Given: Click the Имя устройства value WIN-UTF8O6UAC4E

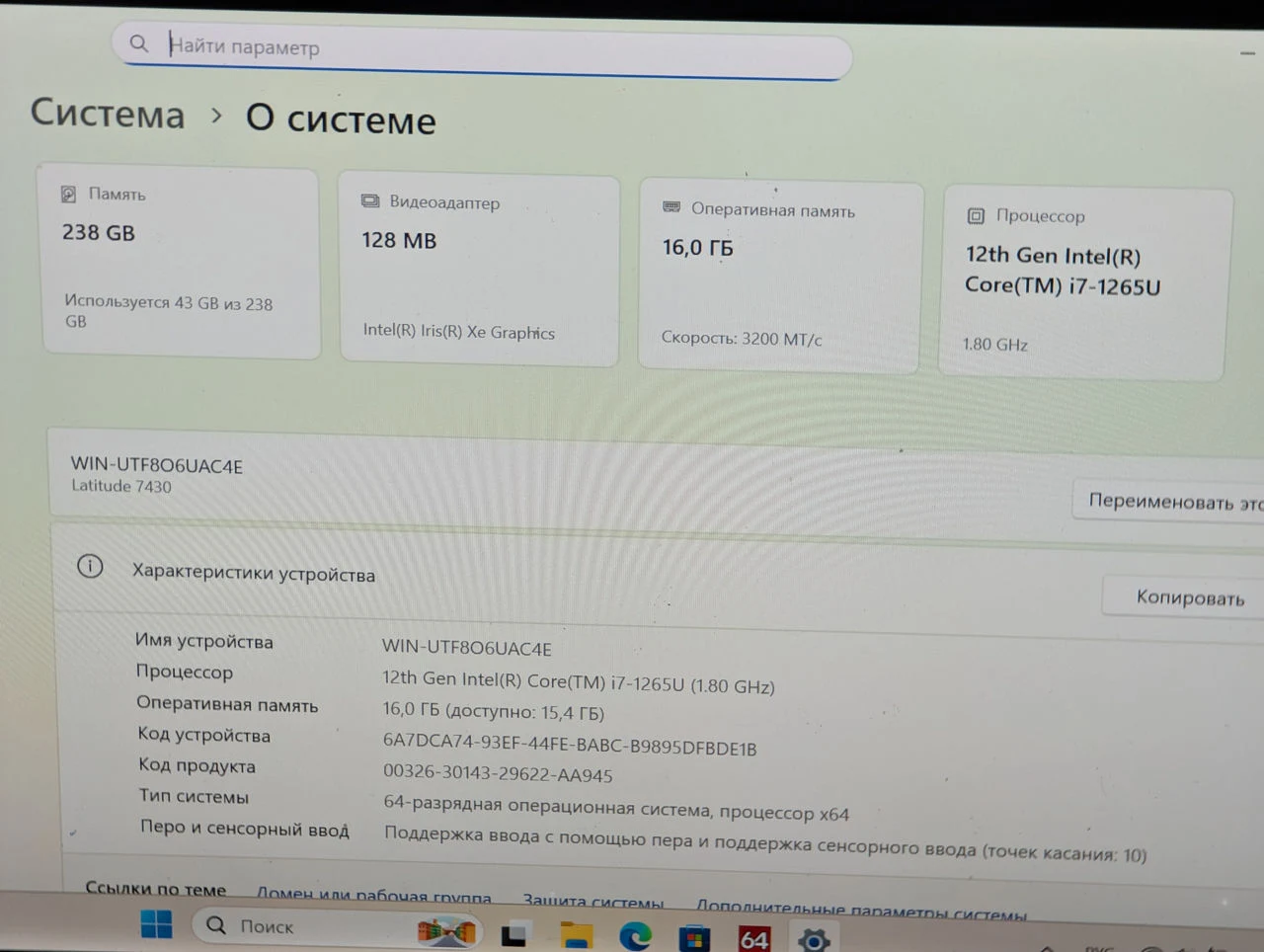Looking at the screenshot, I should click(467, 648).
